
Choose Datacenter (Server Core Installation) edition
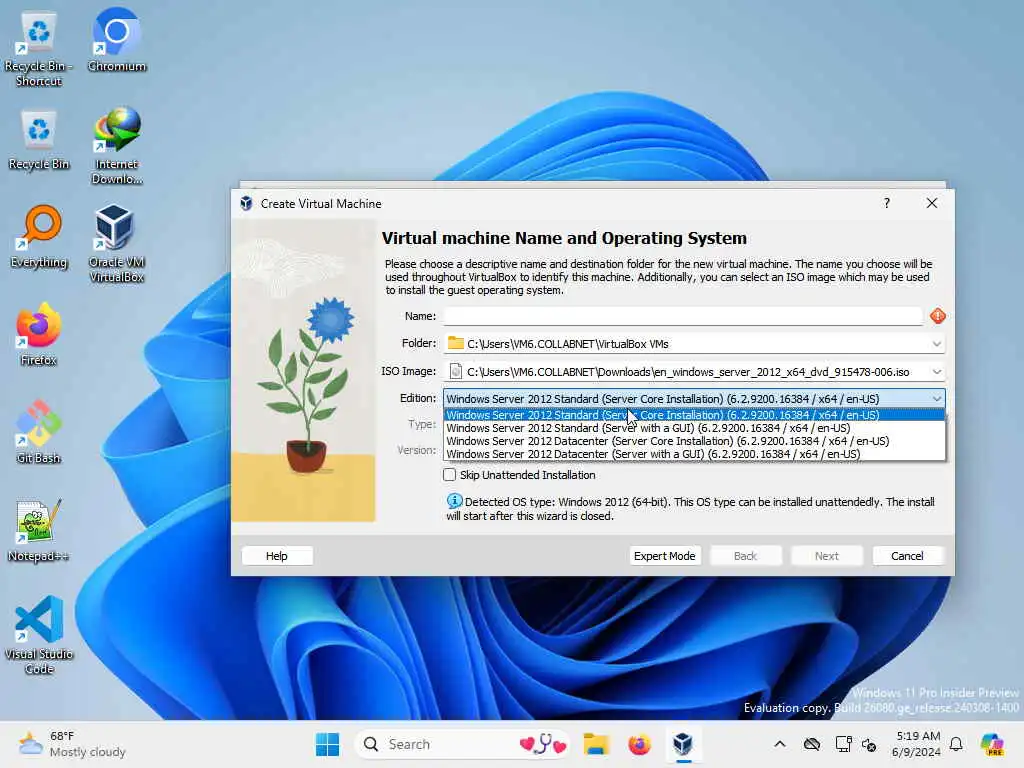(x=694, y=441)
